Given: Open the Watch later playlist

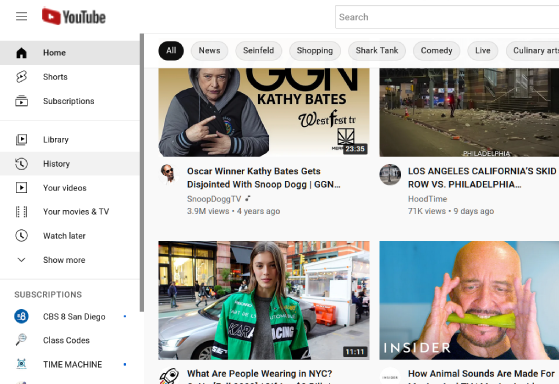Looking at the screenshot, I should pyautogui.click(x=70, y=236).
